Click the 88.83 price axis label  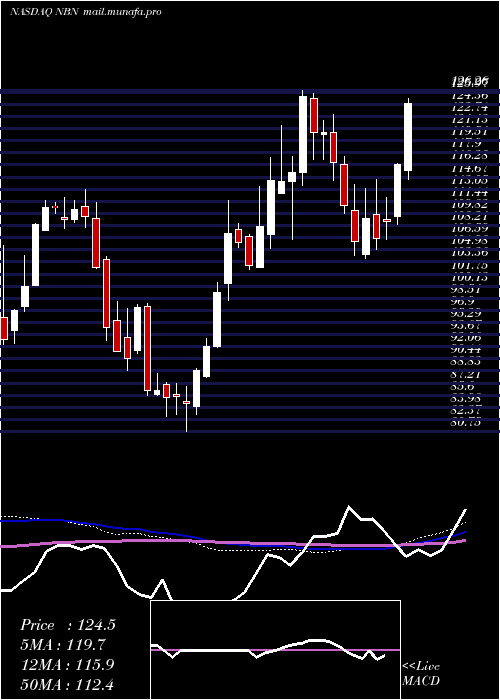[x=467, y=362]
